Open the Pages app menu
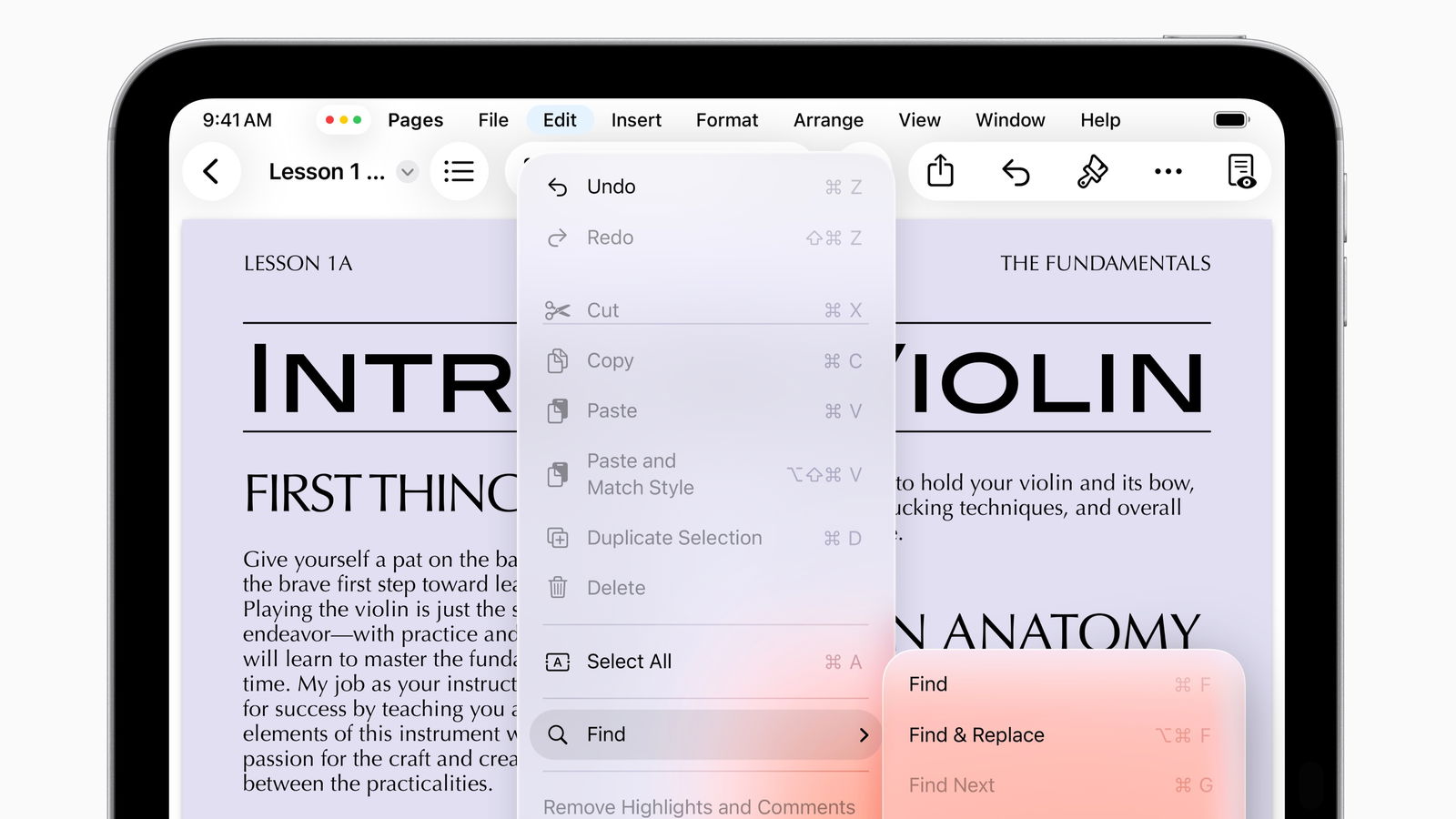 (415, 120)
